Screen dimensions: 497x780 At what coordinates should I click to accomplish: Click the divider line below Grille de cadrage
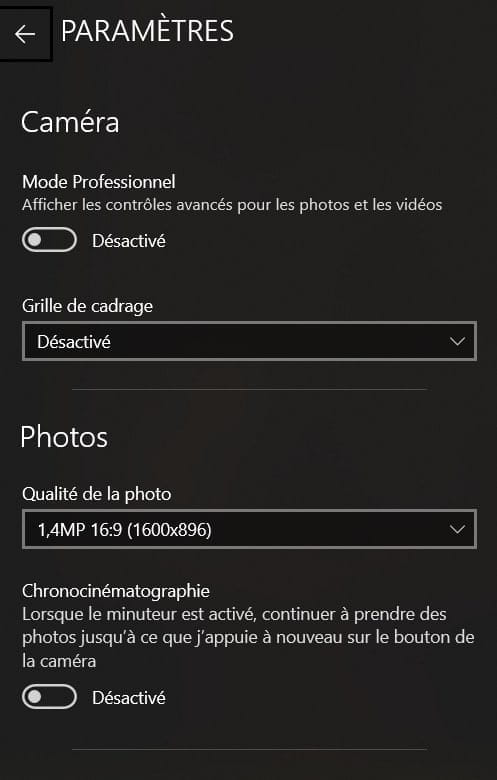coord(249,390)
